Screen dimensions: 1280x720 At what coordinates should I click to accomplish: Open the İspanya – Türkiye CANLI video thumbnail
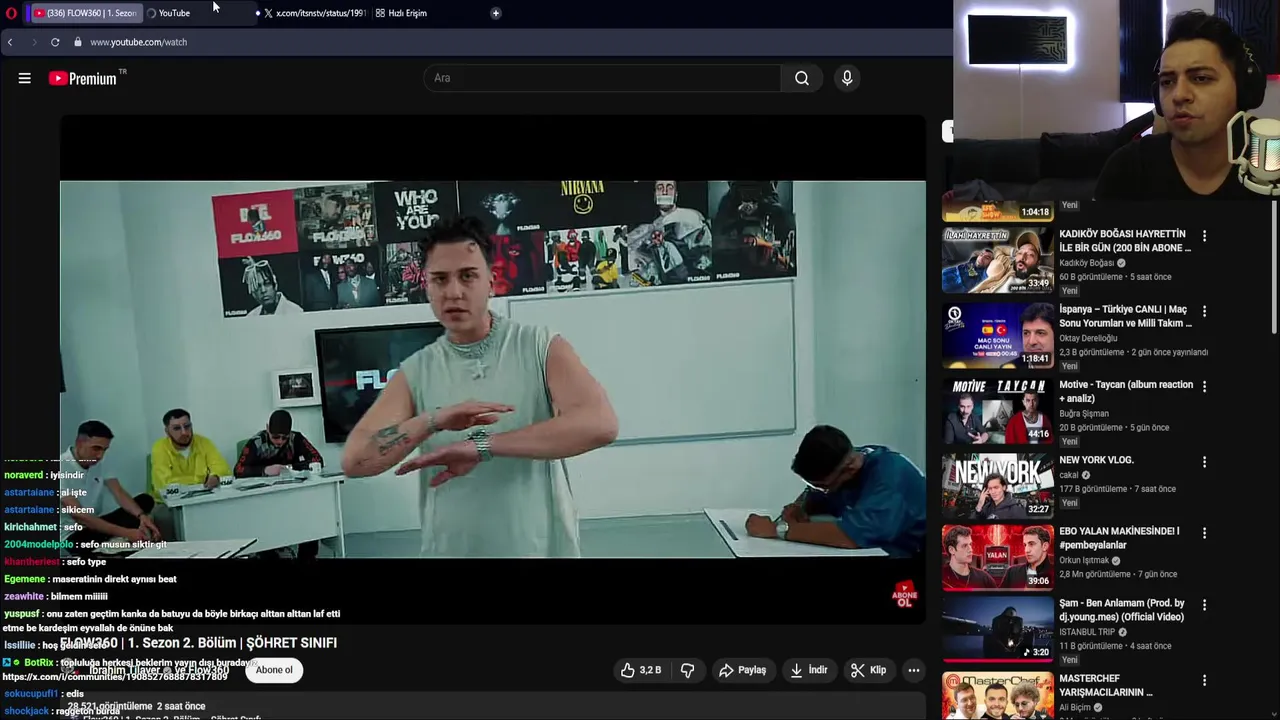998,336
